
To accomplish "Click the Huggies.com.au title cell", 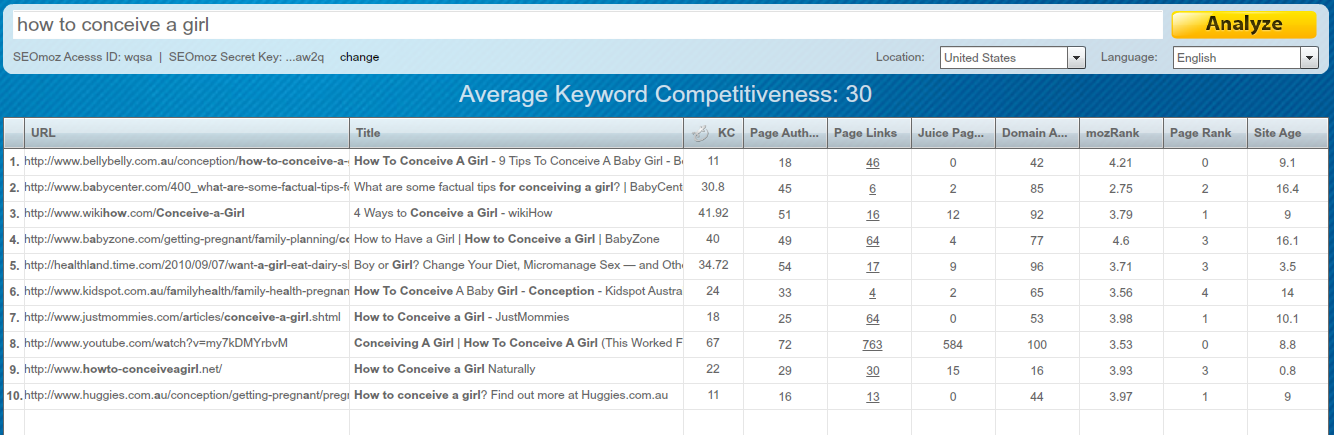I will pos(516,395).
